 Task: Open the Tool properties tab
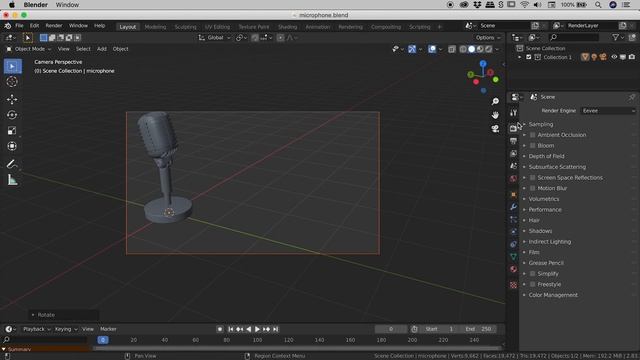(513, 113)
